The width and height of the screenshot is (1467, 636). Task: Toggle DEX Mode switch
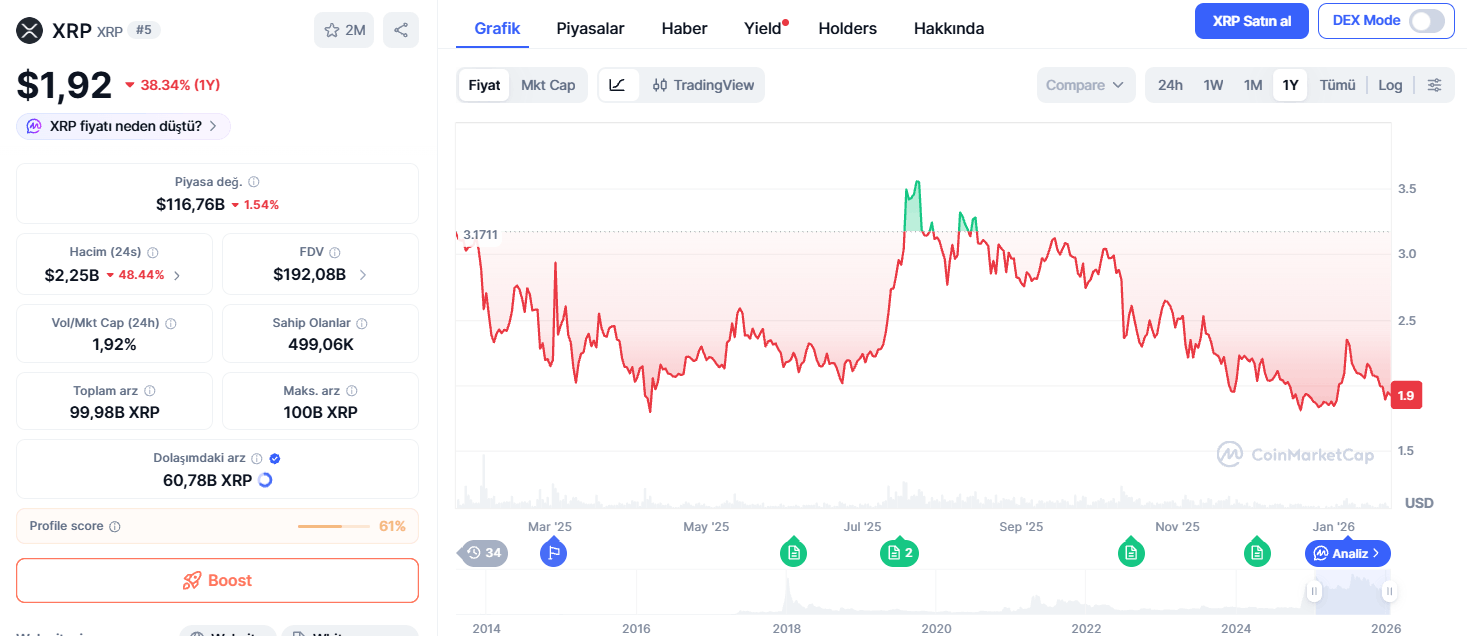click(x=1427, y=21)
